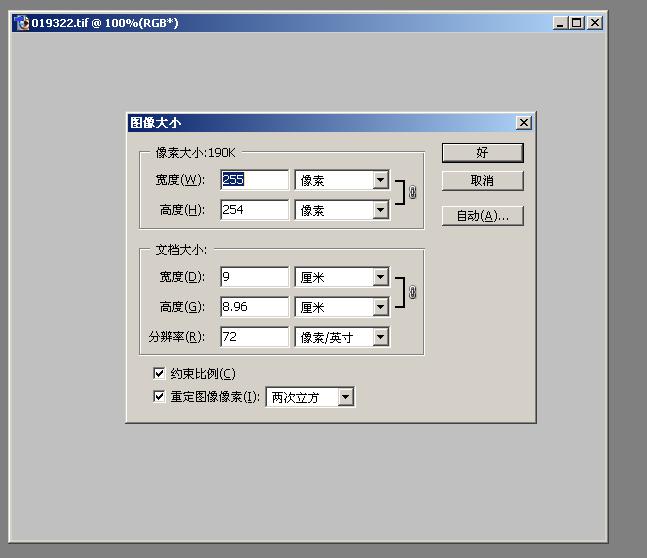Click the 取消 button

482,180
